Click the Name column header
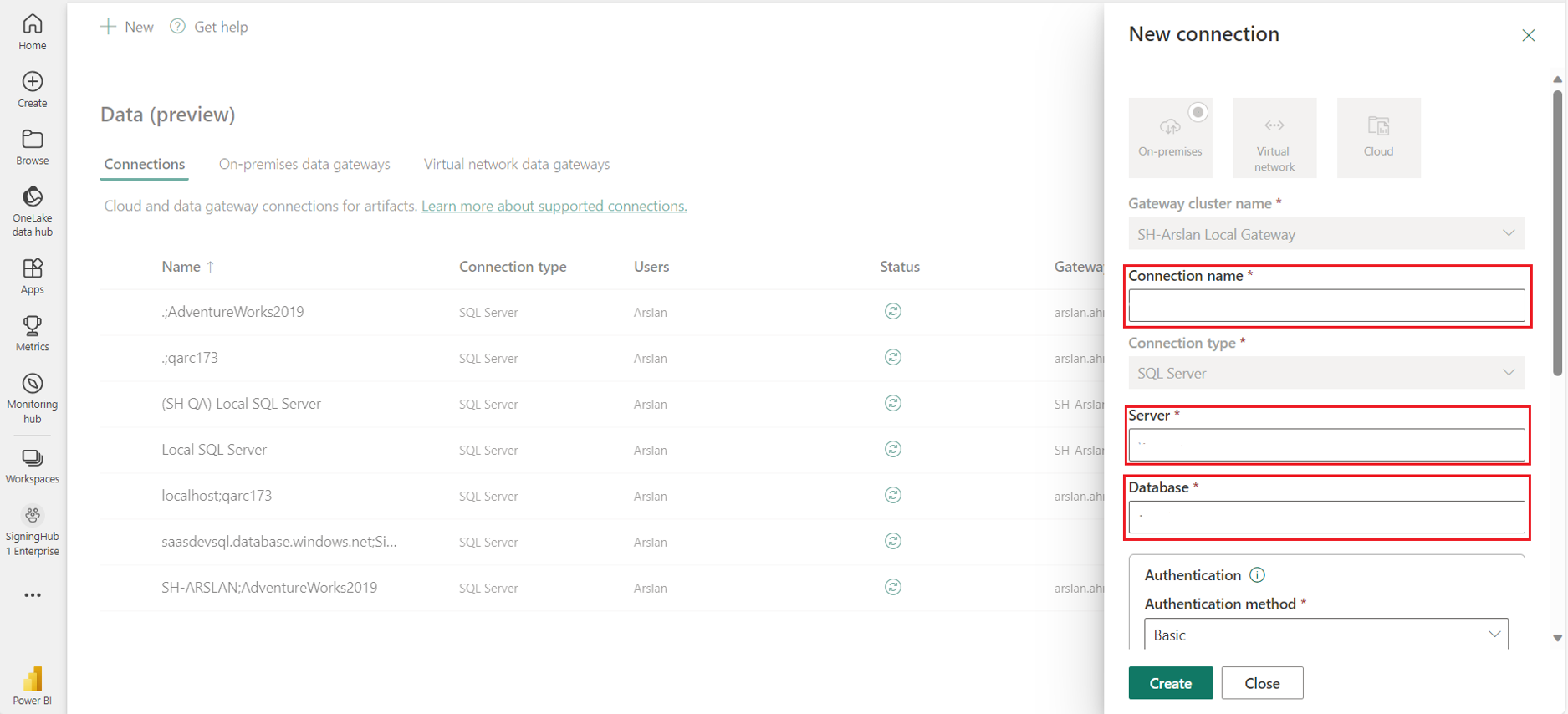The width and height of the screenshot is (1568, 714). click(x=181, y=267)
